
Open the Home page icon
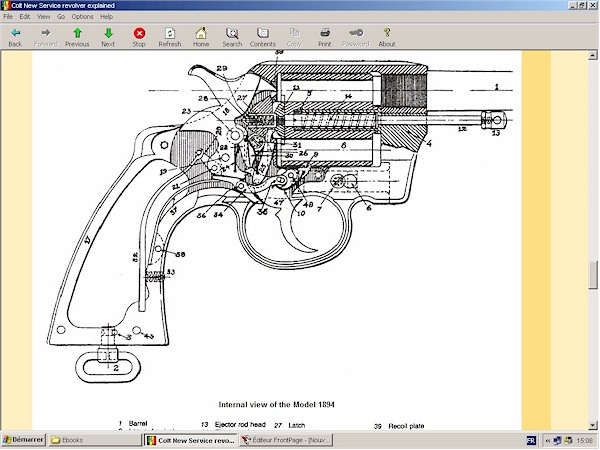pyautogui.click(x=201, y=37)
